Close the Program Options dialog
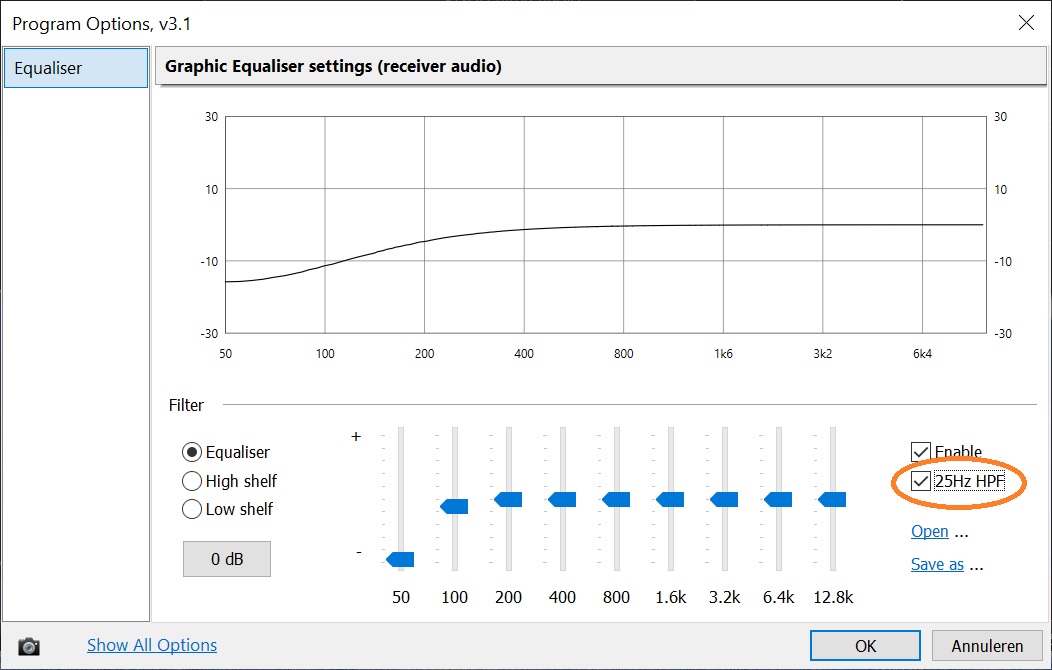This screenshot has width=1052, height=670. [x=1025, y=23]
